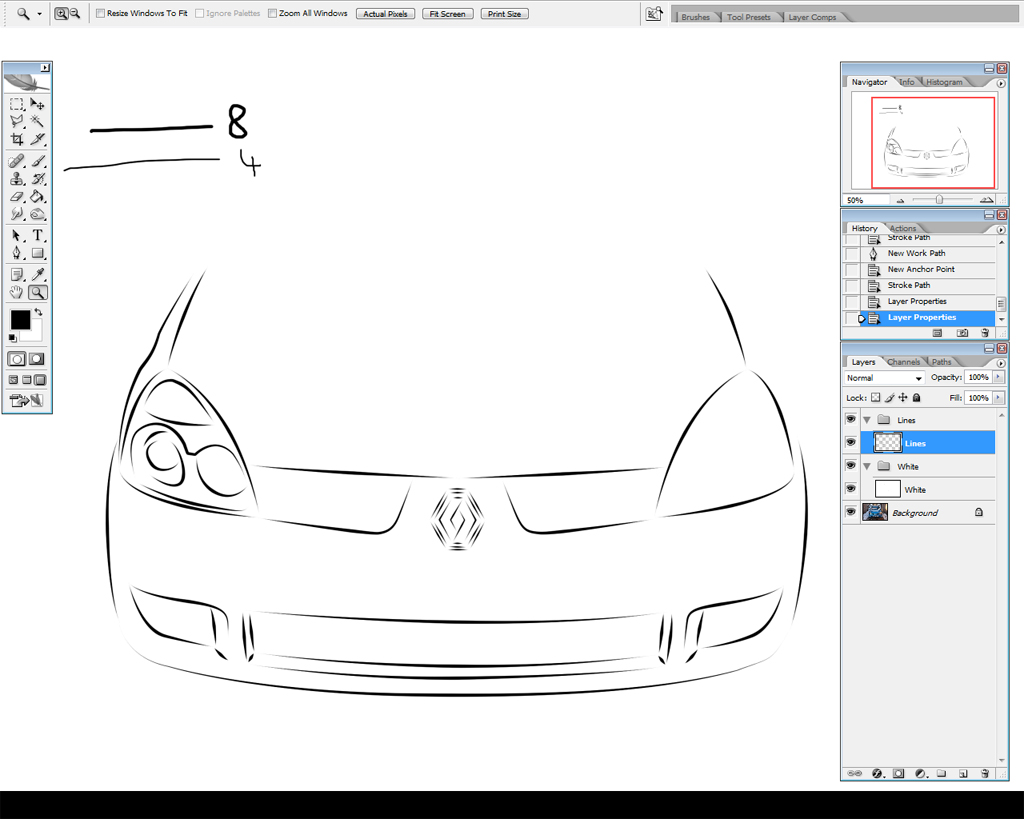Check the Zoom All Windows option
The width and height of the screenshot is (1024, 819).
[x=273, y=14]
